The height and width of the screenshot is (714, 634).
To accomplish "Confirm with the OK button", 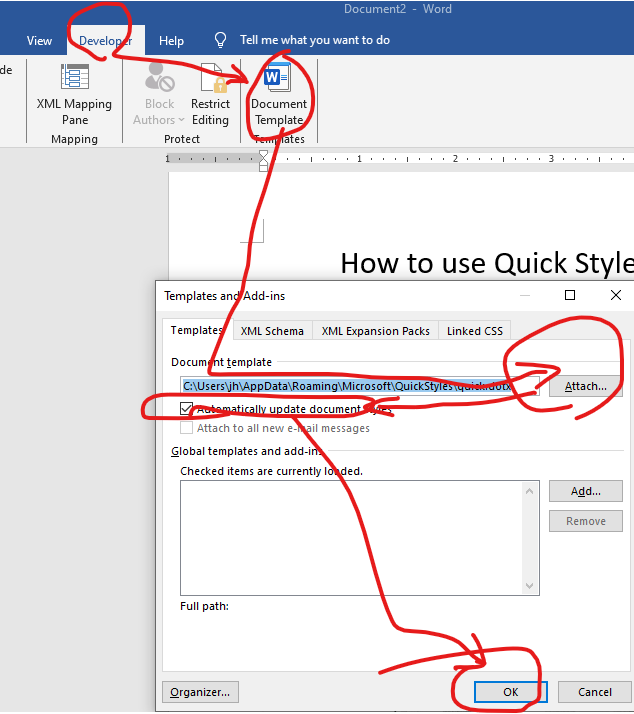I will tap(511, 692).
